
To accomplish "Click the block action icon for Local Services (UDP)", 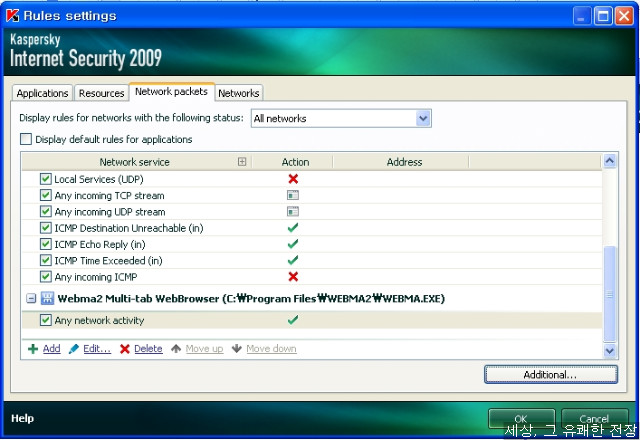I will click(293, 179).
